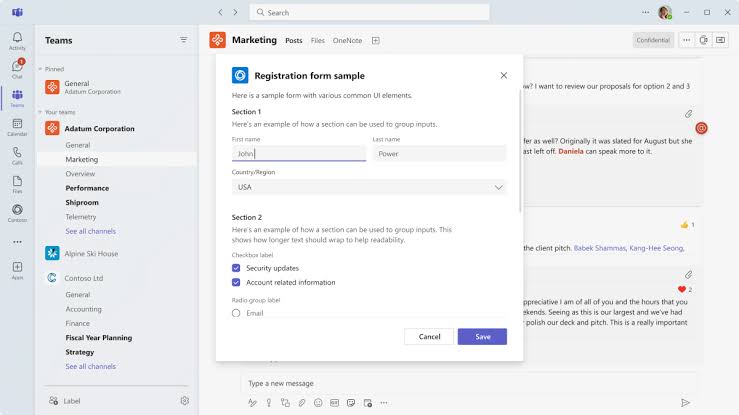
Task: Open the Teams section icon
Action: (17, 98)
